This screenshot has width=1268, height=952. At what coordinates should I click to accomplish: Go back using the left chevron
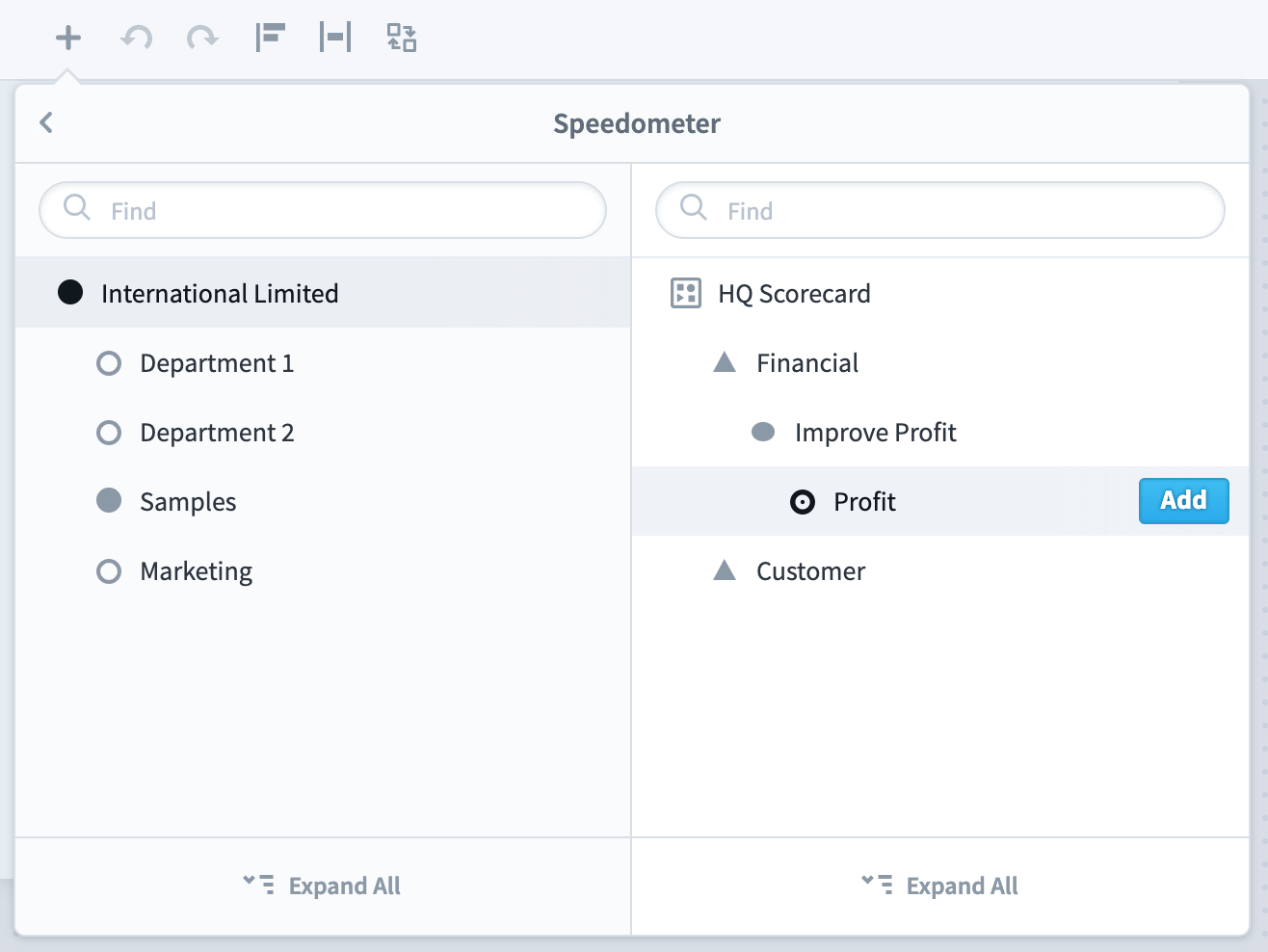tap(46, 122)
